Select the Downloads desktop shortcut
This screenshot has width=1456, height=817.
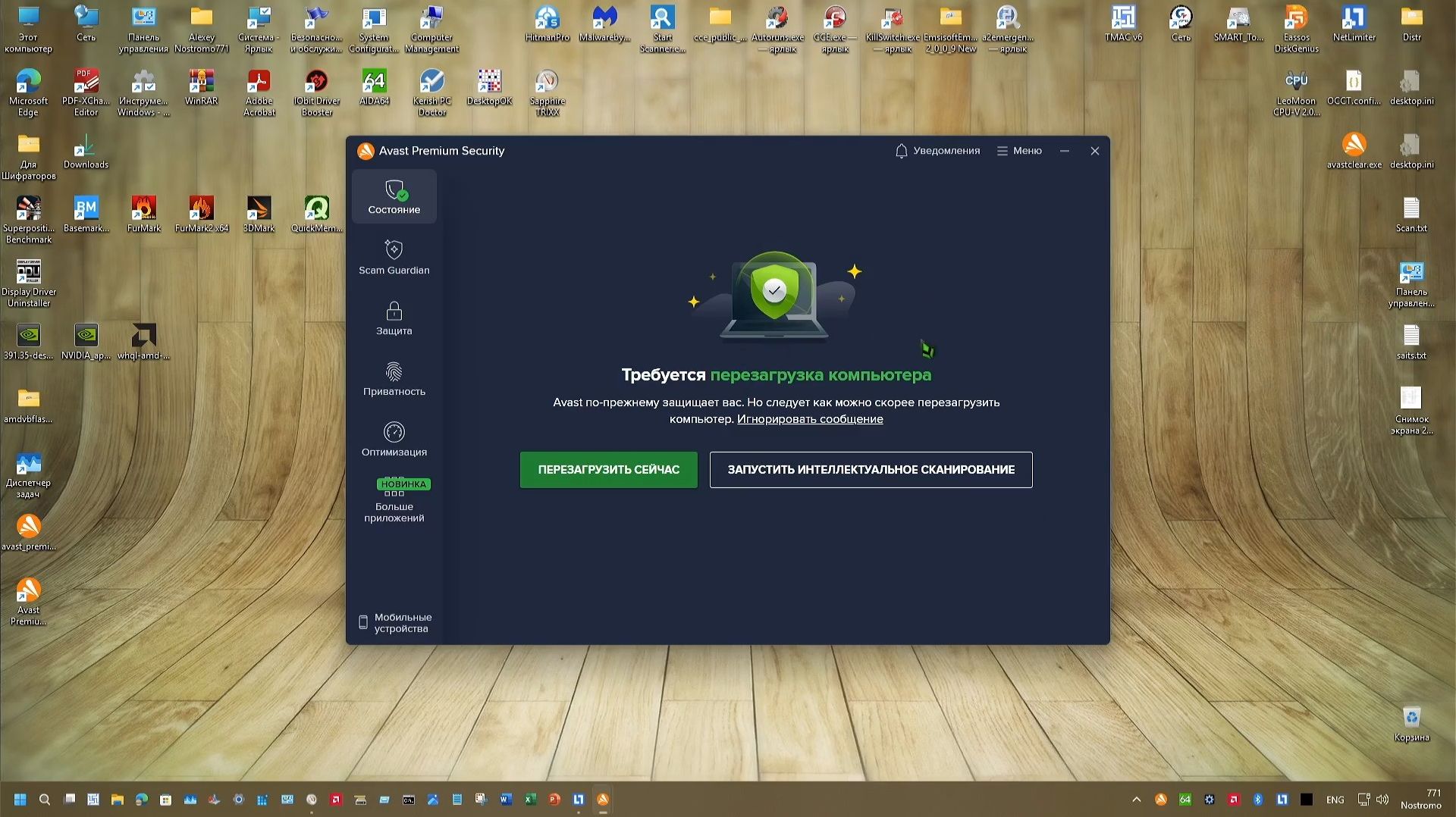tap(86, 151)
